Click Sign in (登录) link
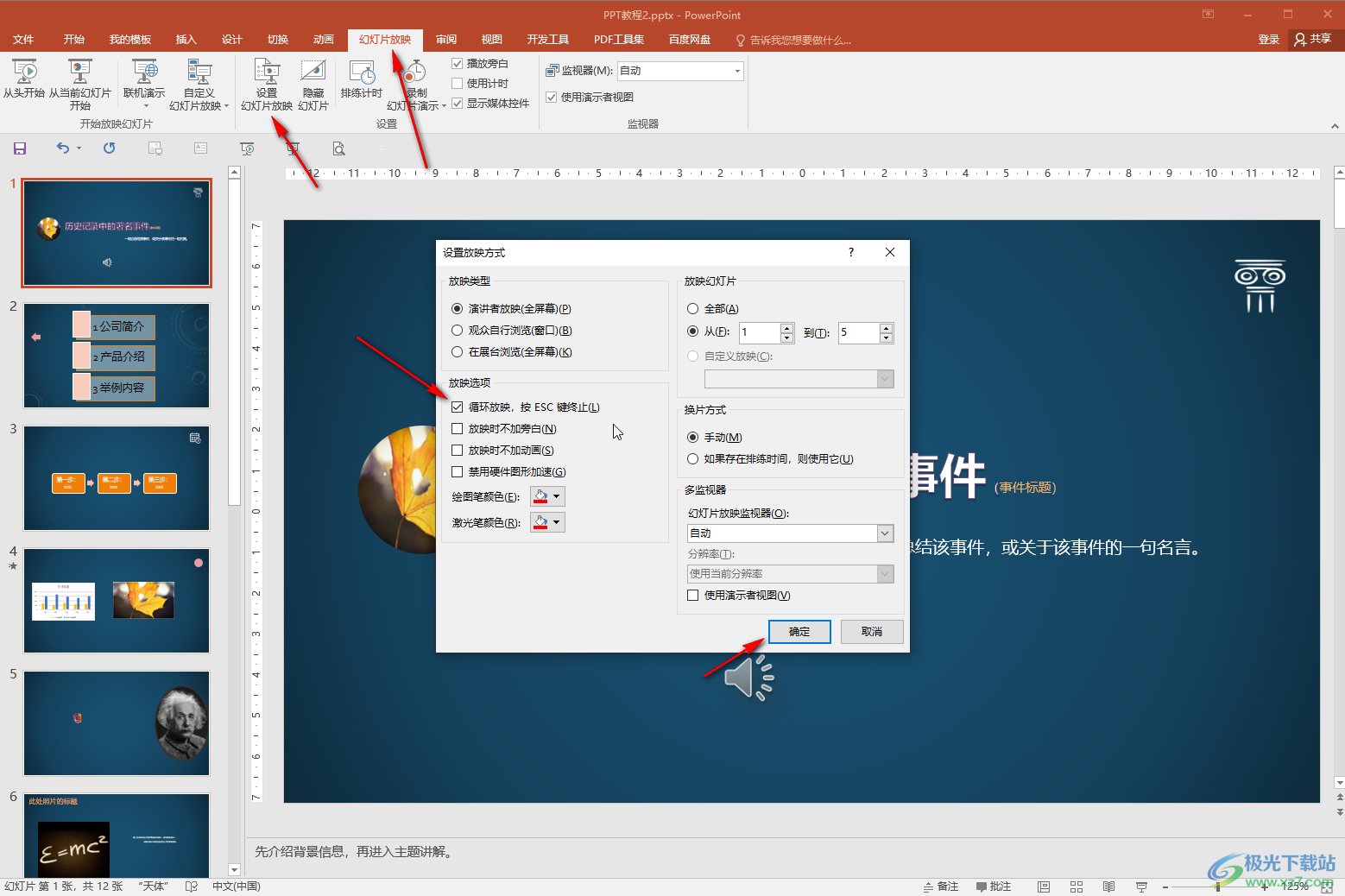The width and height of the screenshot is (1345, 896). 1268,40
